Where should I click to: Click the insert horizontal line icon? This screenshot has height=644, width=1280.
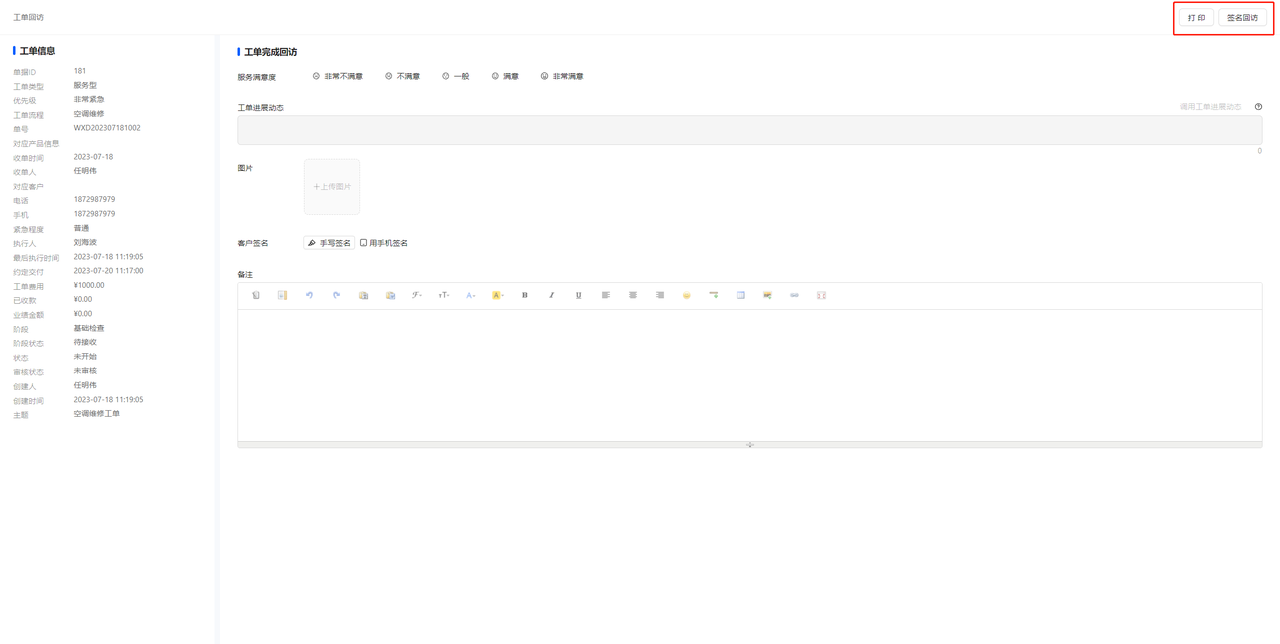714,295
